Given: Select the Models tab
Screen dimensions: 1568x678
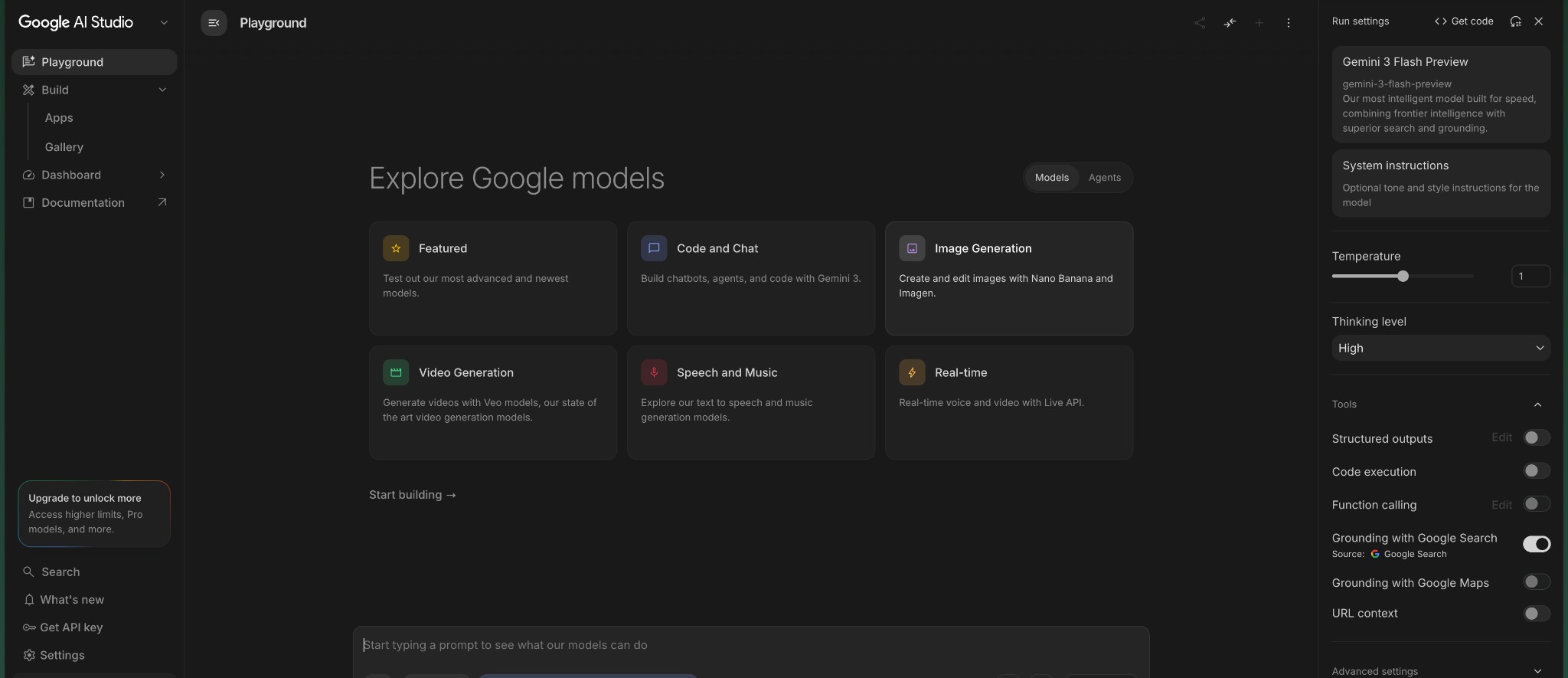Looking at the screenshot, I should (x=1051, y=178).
